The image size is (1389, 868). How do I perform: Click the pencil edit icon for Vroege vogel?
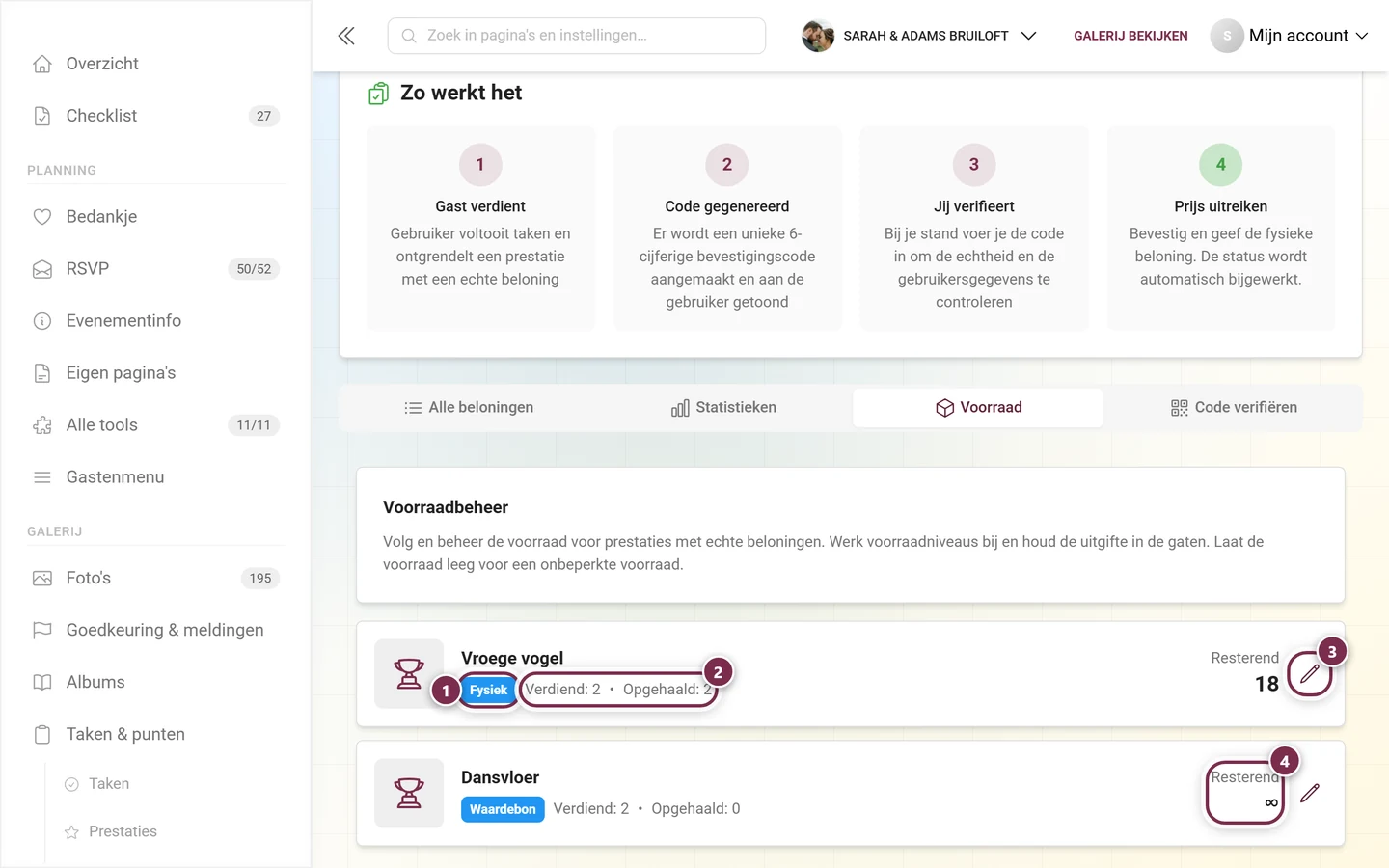click(x=1309, y=674)
